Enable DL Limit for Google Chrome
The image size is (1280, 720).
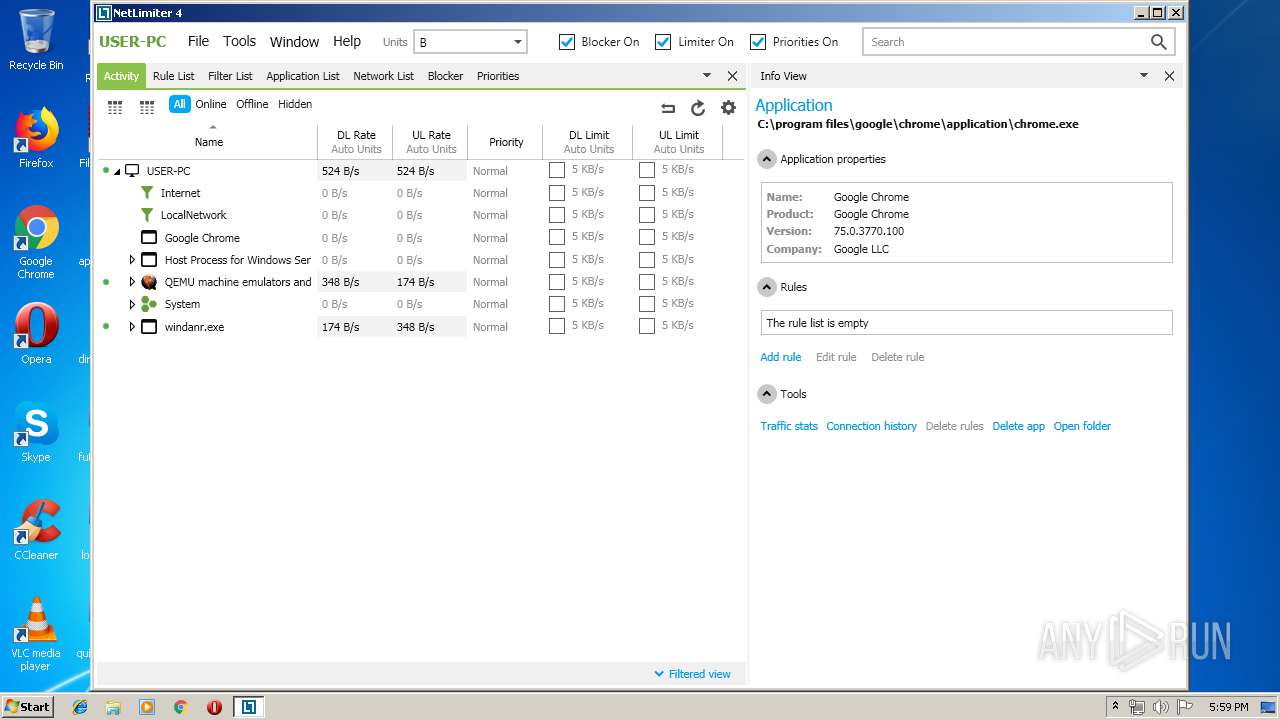click(557, 237)
